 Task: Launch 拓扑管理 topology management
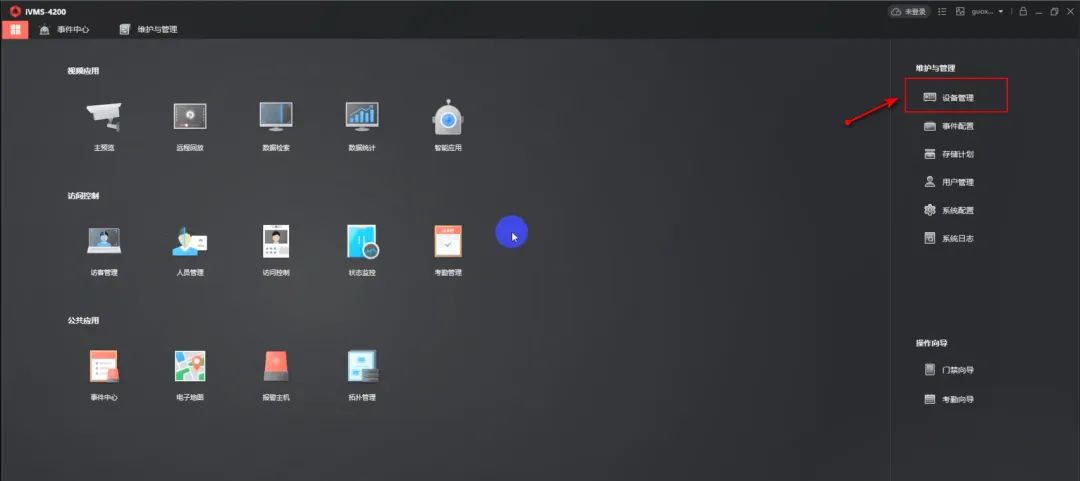click(362, 367)
